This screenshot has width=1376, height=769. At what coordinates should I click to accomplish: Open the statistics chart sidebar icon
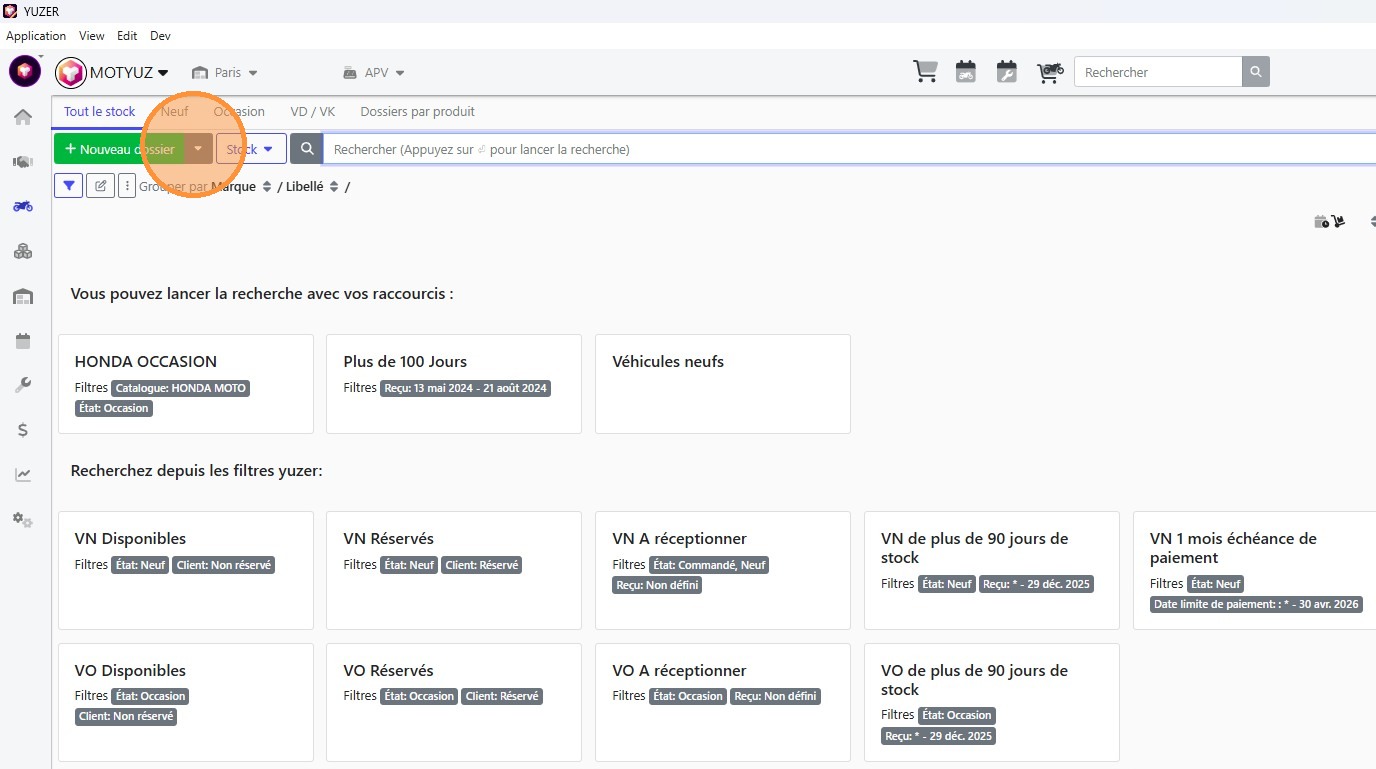pos(23,475)
